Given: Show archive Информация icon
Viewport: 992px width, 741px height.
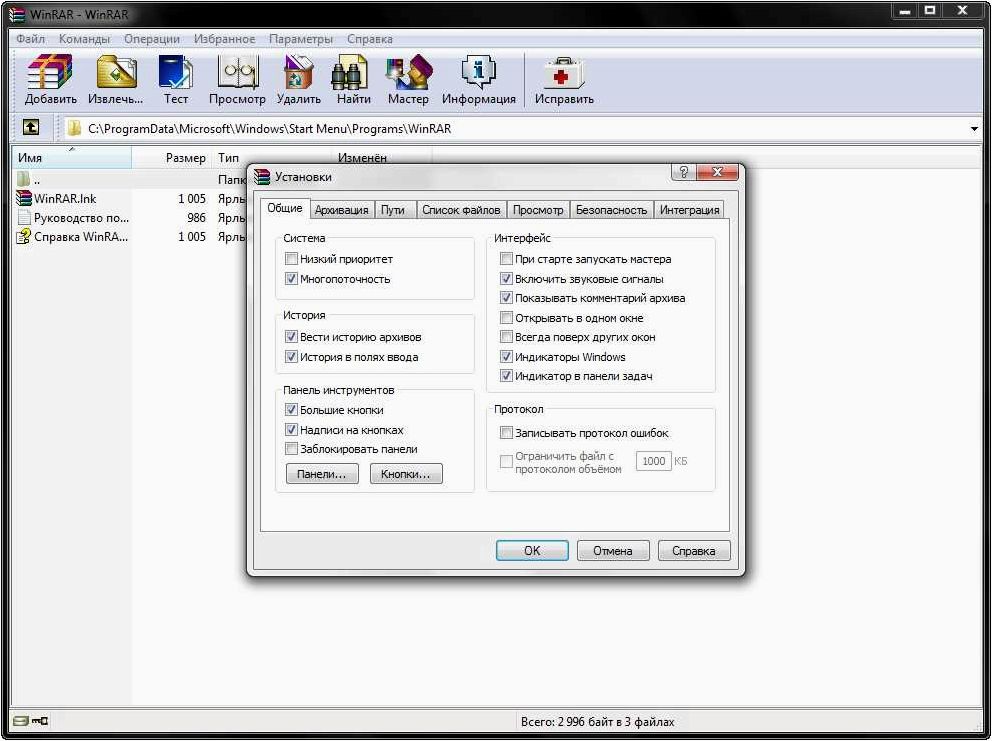Looking at the screenshot, I should click(478, 72).
